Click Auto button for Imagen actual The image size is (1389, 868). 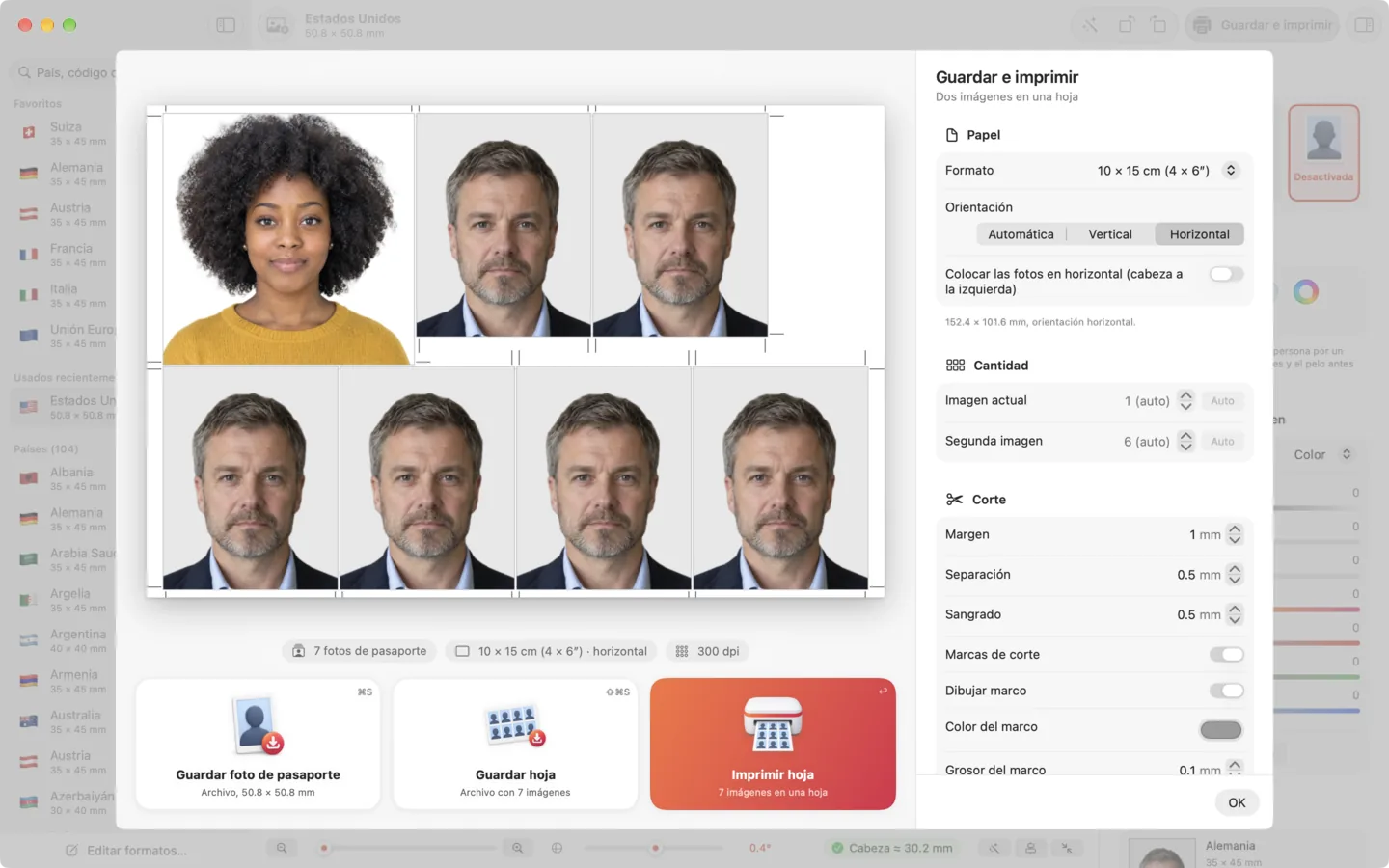(x=1222, y=401)
